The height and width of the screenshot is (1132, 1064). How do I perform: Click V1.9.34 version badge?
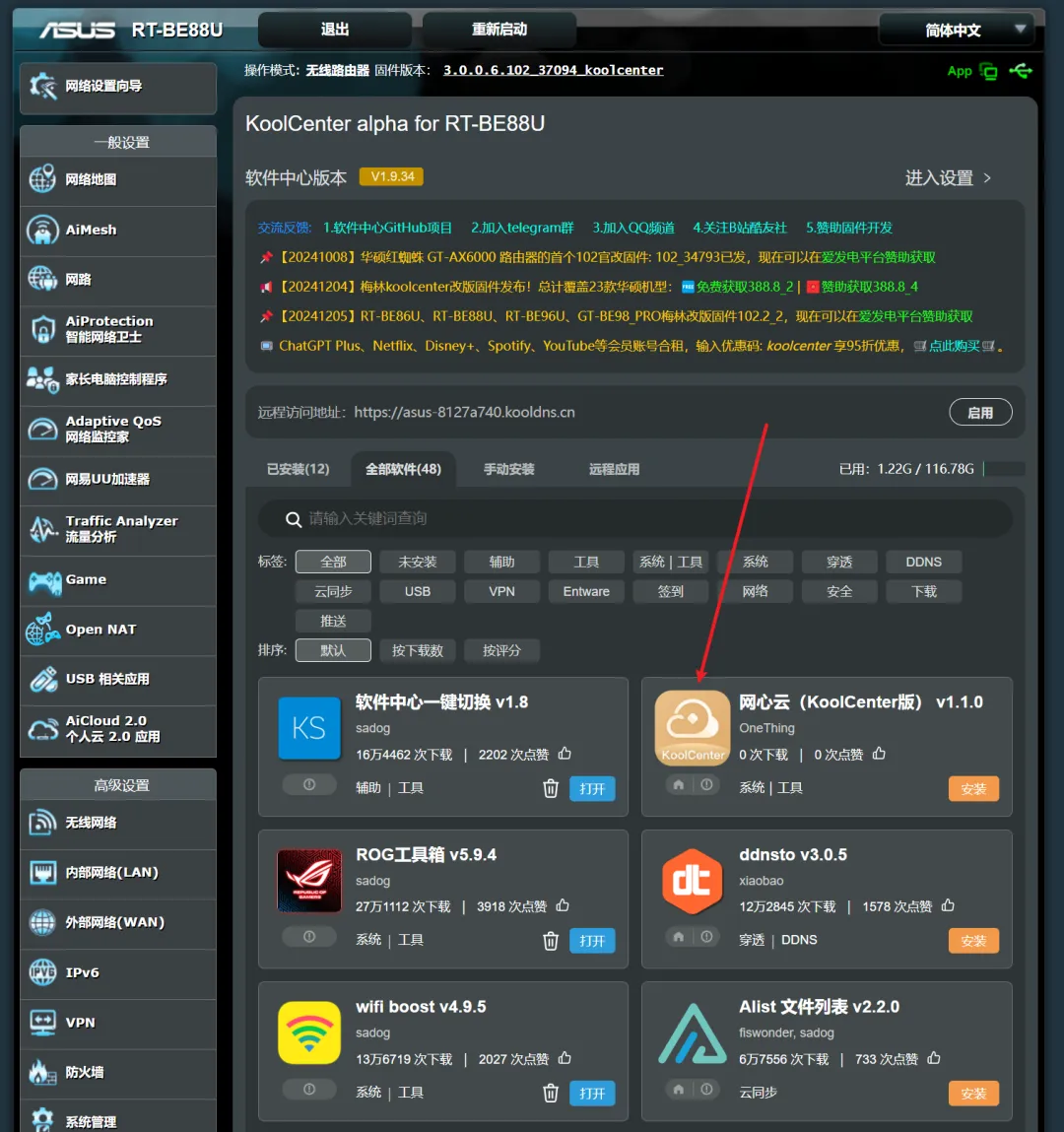coord(391,177)
